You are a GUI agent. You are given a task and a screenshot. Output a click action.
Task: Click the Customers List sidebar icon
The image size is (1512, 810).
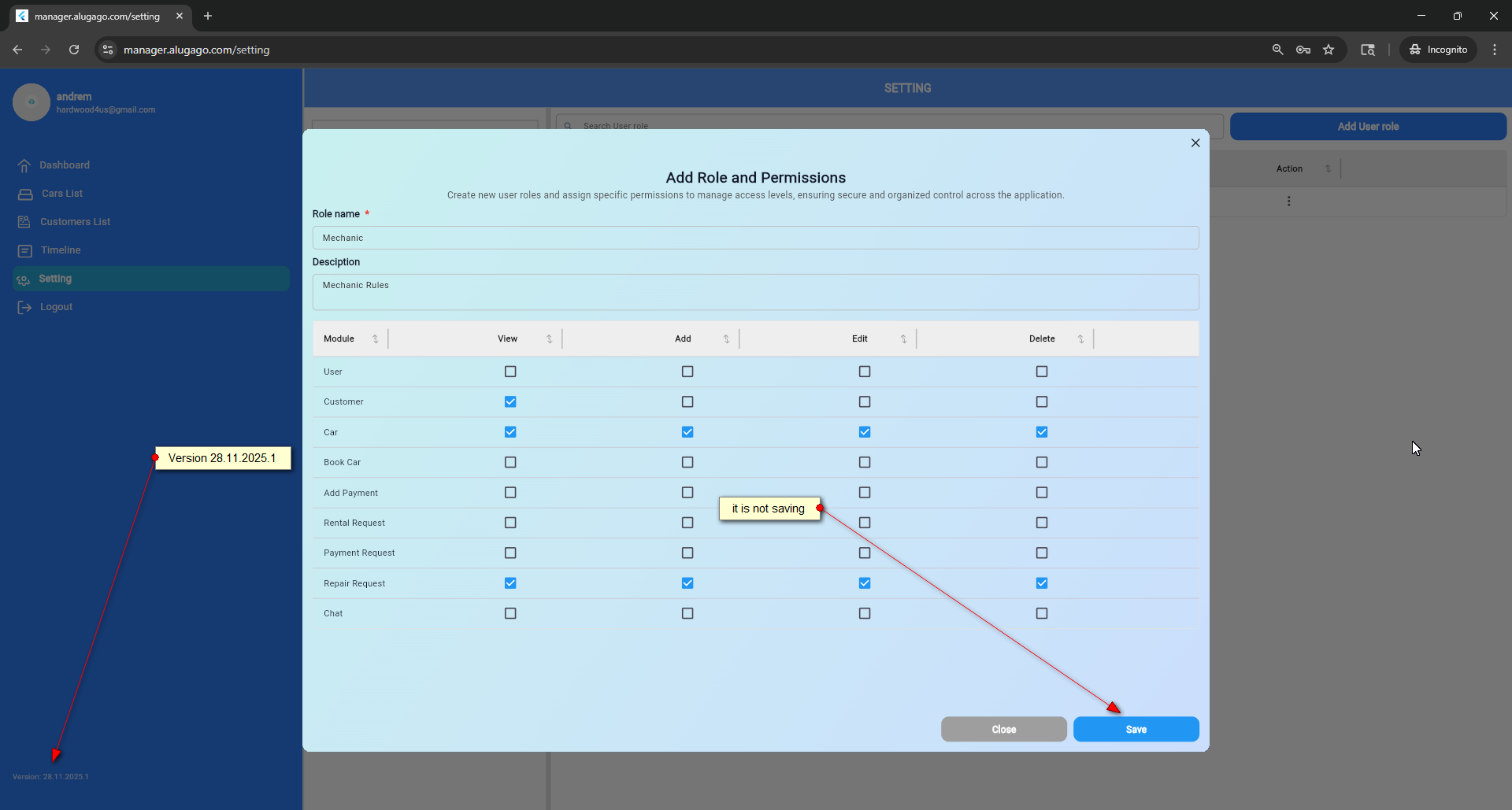click(x=24, y=222)
